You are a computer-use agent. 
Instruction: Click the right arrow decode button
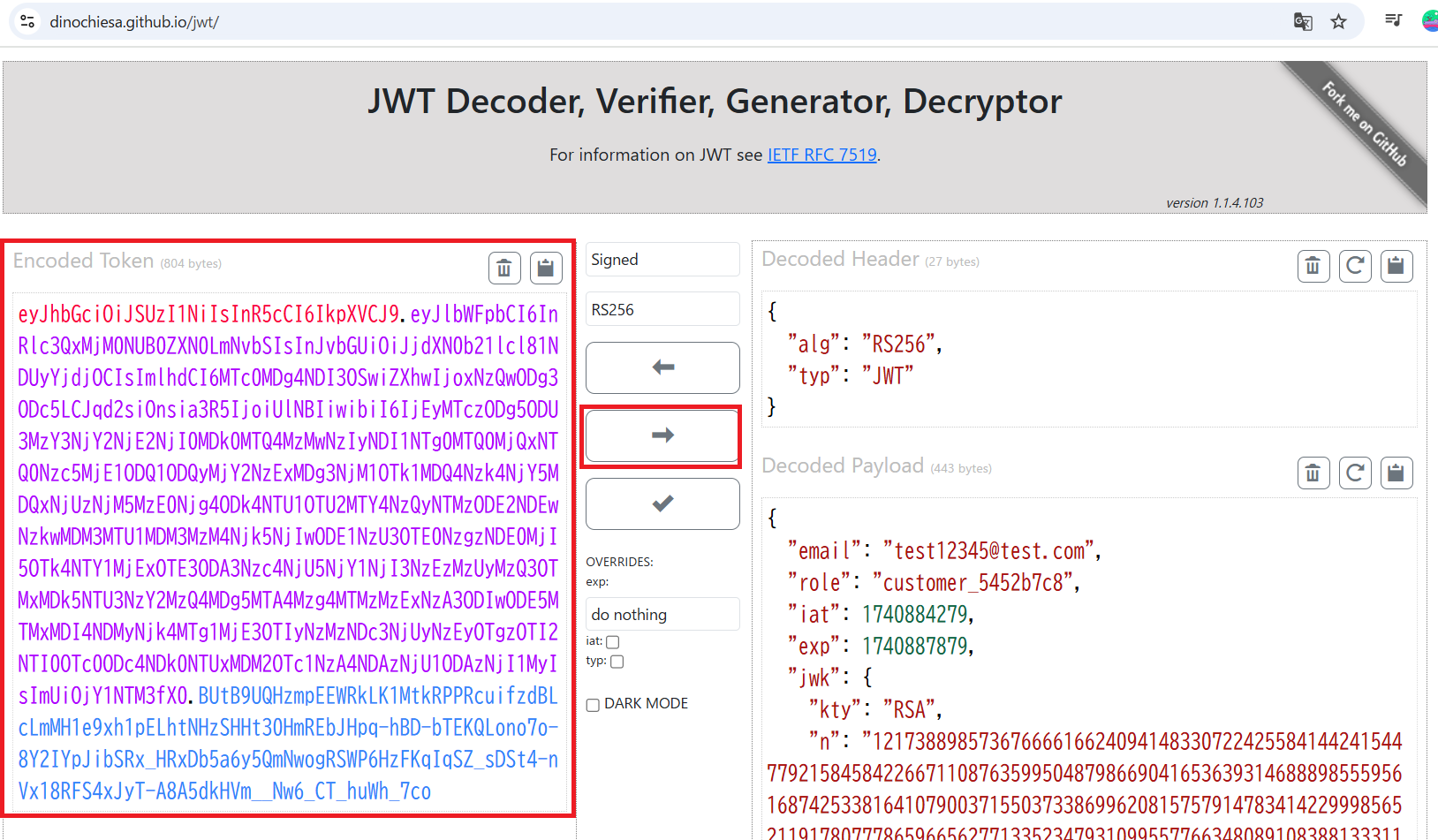[x=662, y=435]
